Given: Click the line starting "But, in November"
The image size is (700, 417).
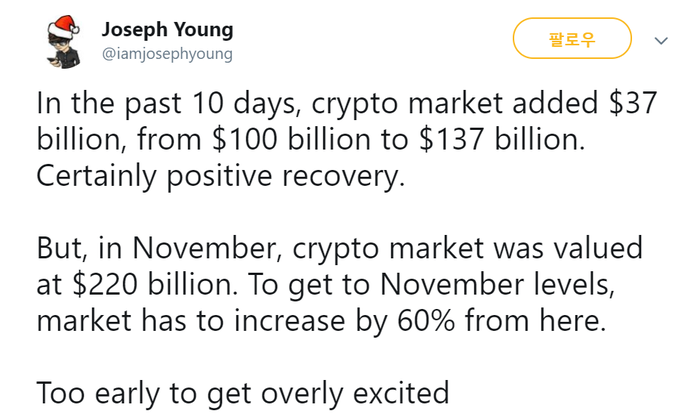Looking at the screenshot, I should point(339,249).
